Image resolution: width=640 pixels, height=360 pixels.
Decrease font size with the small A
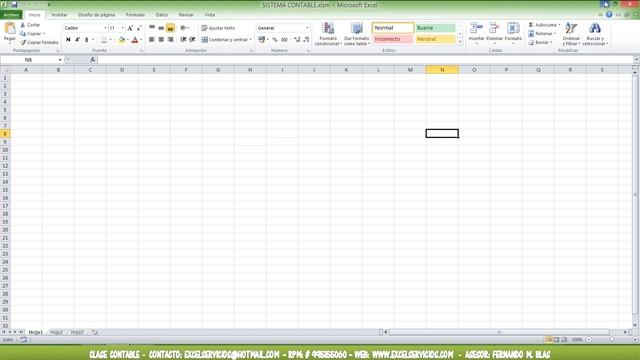[x=139, y=28]
